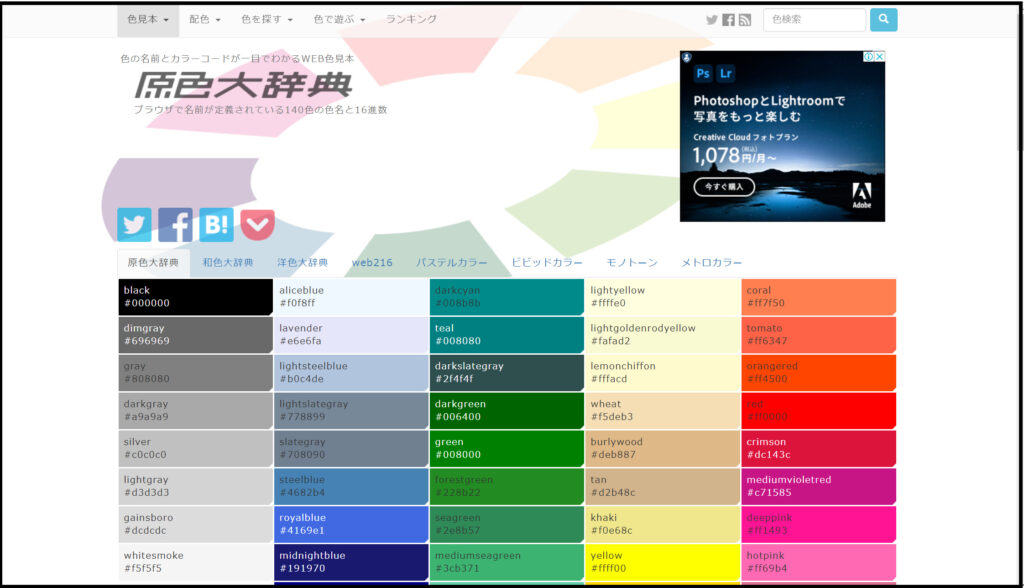Screen dimensions: 1024x588
Task: Select the steelblue #4682b4 swatch
Action: 351,487
